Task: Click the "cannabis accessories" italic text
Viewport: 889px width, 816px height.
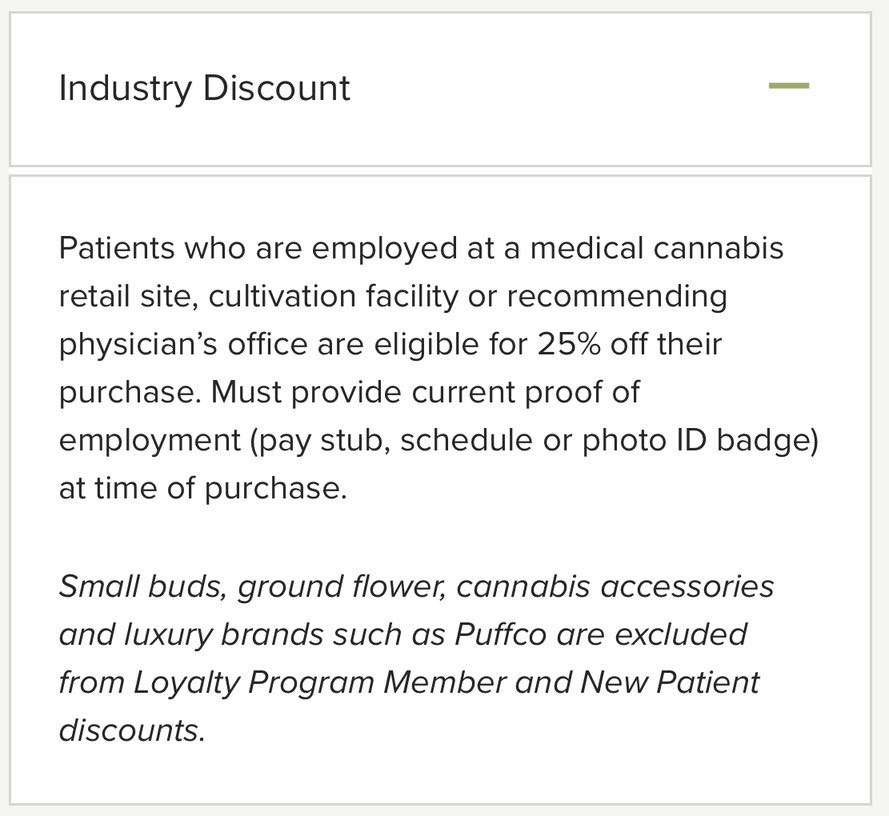Action: 615,586
